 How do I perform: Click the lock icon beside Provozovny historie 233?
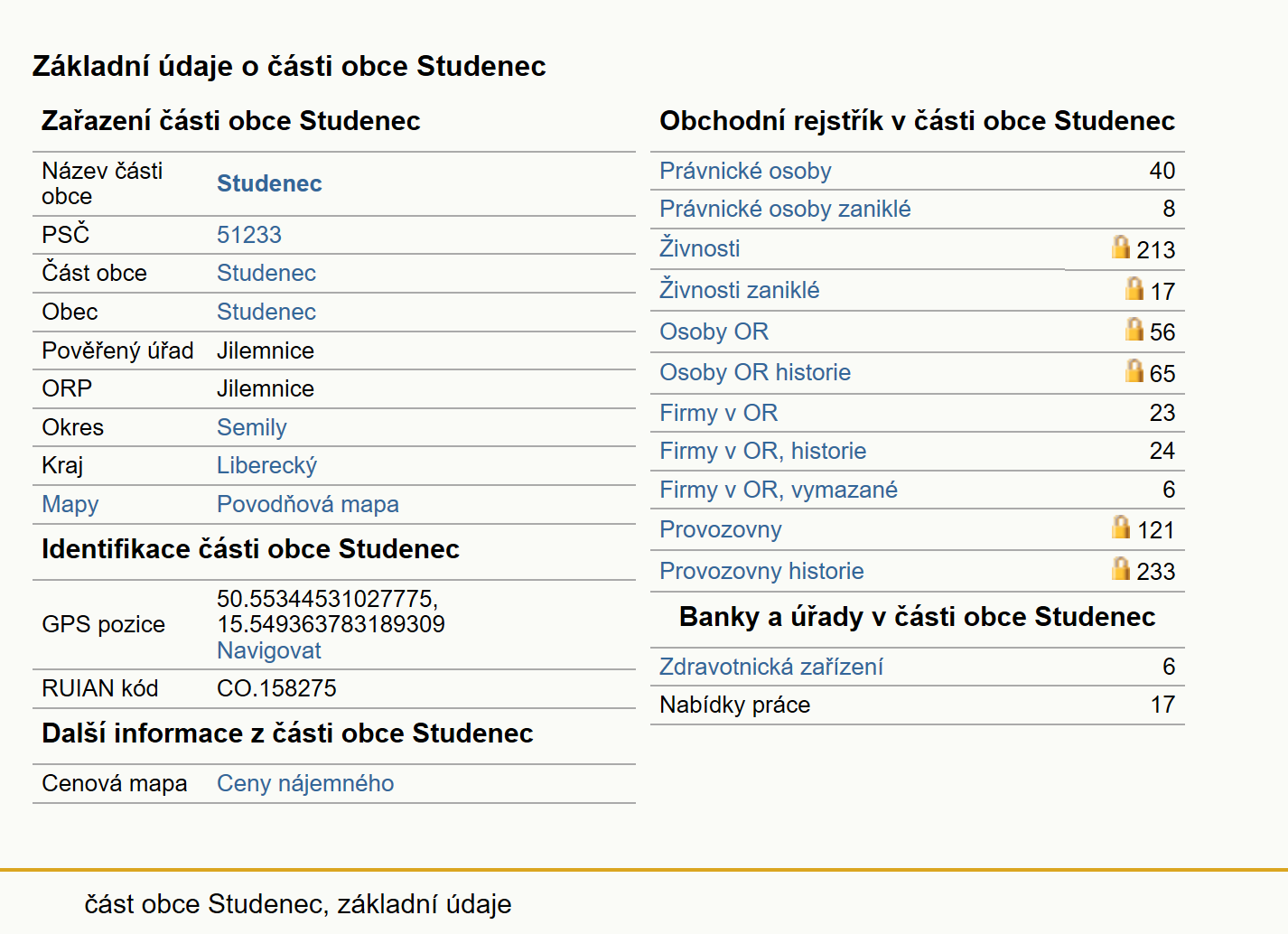(1121, 568)
